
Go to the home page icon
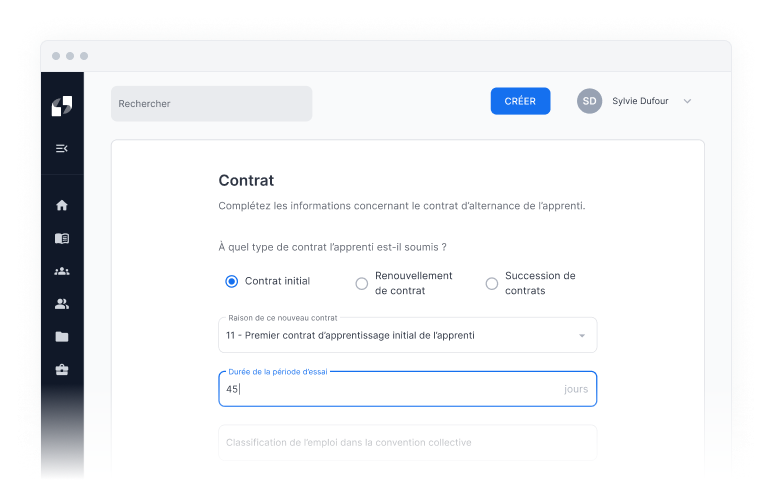click(x=62, y=205)
